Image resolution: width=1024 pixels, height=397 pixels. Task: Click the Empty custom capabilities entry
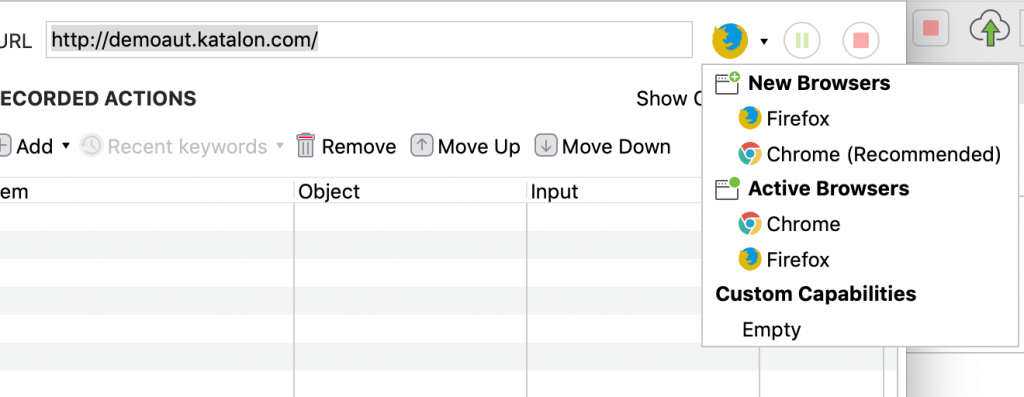pyautogui.click(x=771, y=330)
